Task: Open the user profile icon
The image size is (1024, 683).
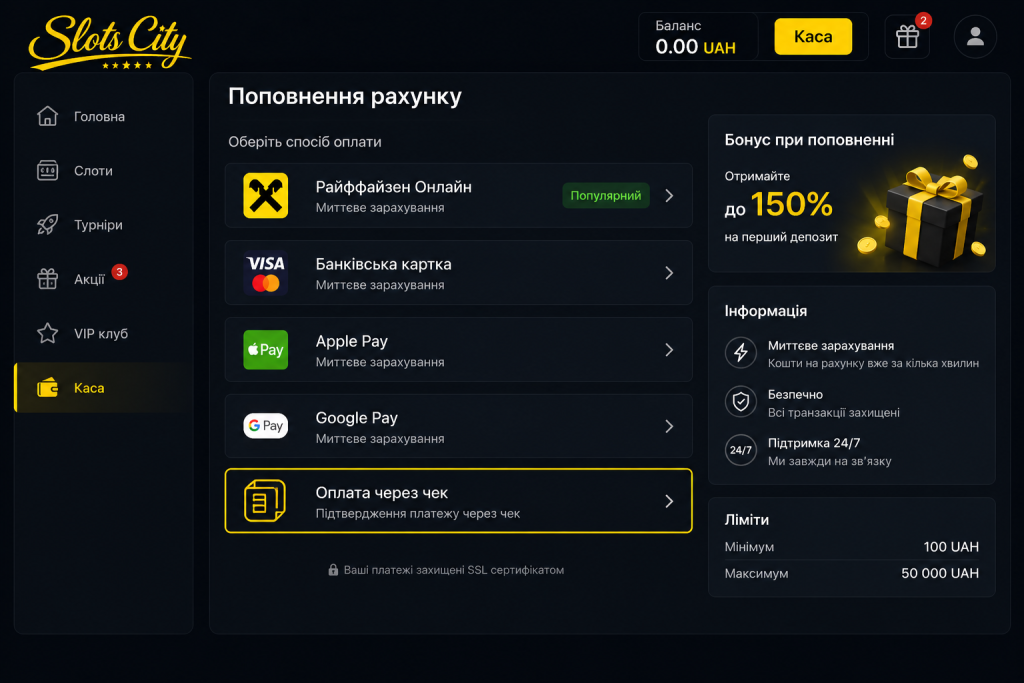Action: pyautogui.click(x=975, y=37)
